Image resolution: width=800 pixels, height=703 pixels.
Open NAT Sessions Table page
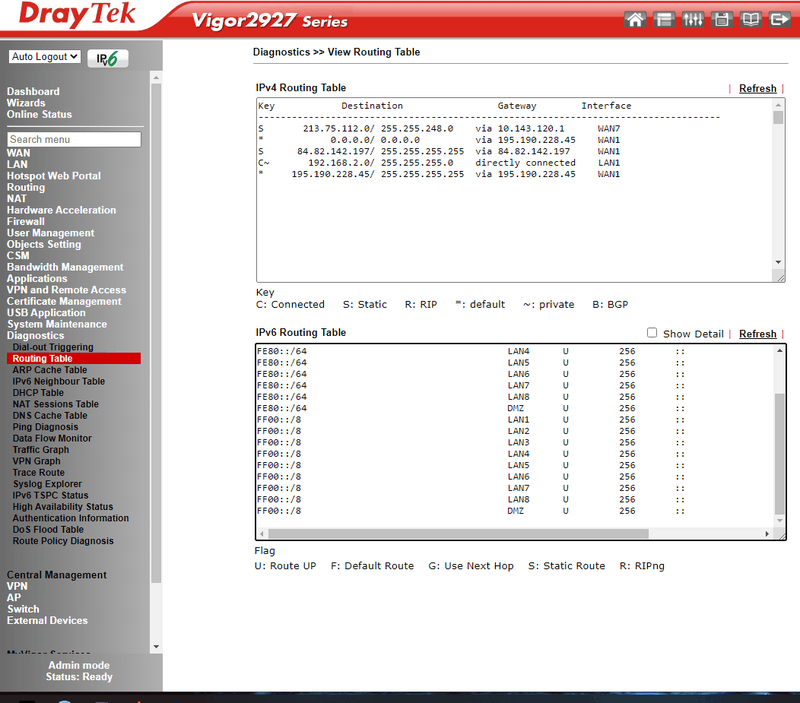click(56, 404)
